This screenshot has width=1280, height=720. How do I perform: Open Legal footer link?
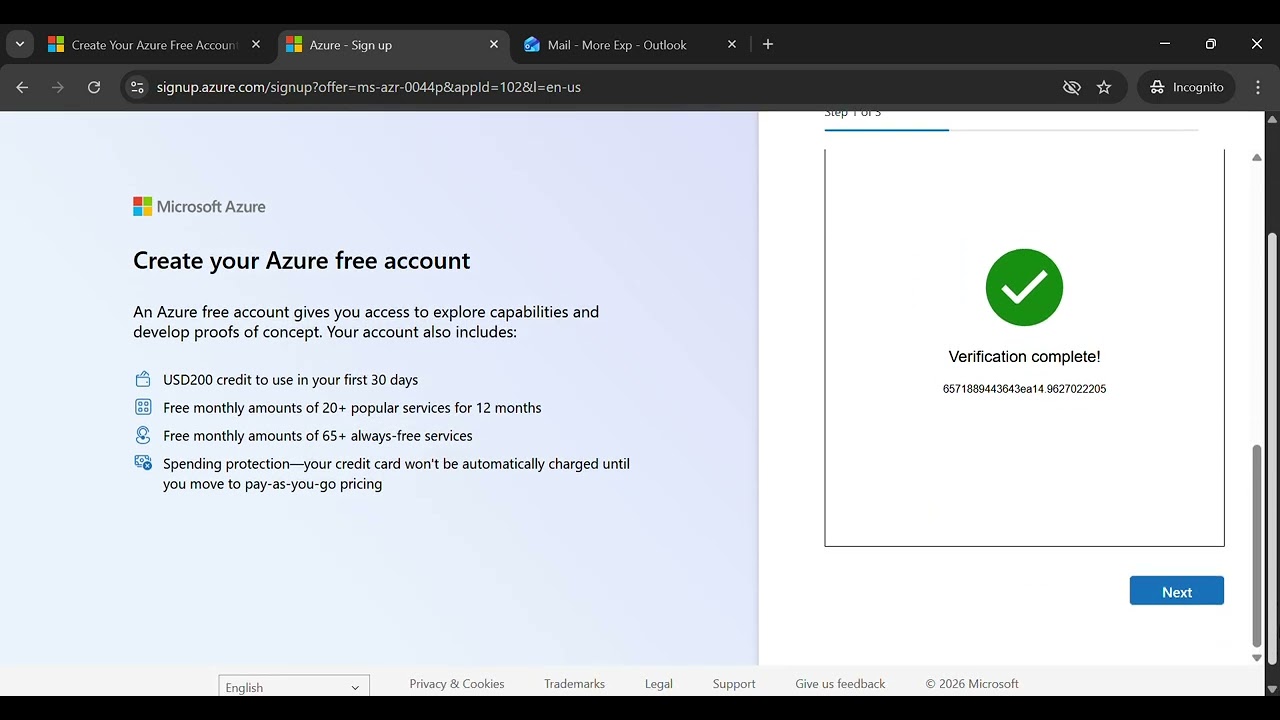(x=659, y=684)
